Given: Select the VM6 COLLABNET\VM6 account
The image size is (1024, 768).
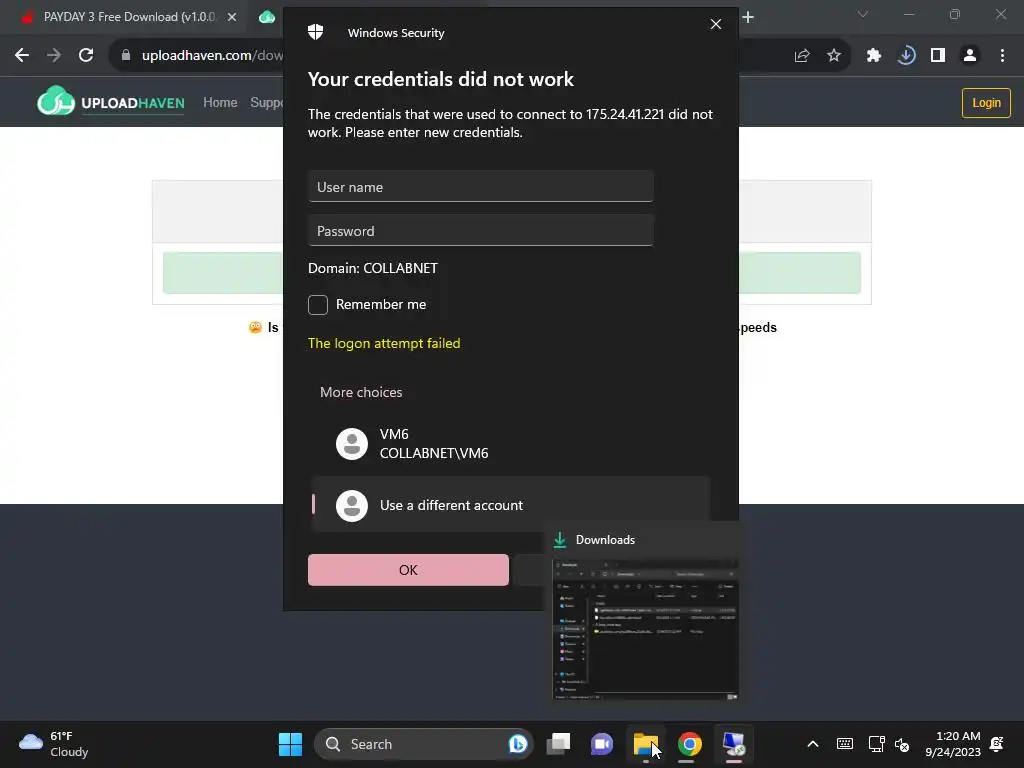Looking at the screenshot, I should pos(510,444).
